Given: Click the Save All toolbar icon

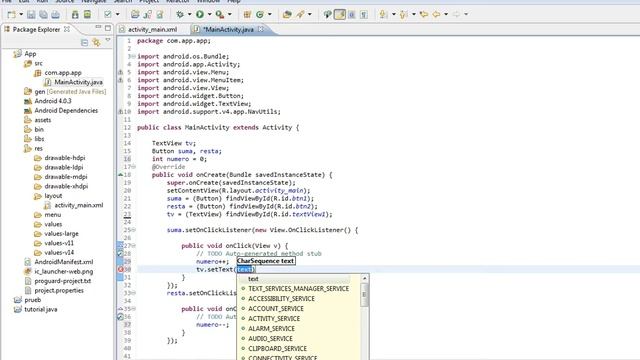Looking at the screenshot, I should [x=43, y=15].
